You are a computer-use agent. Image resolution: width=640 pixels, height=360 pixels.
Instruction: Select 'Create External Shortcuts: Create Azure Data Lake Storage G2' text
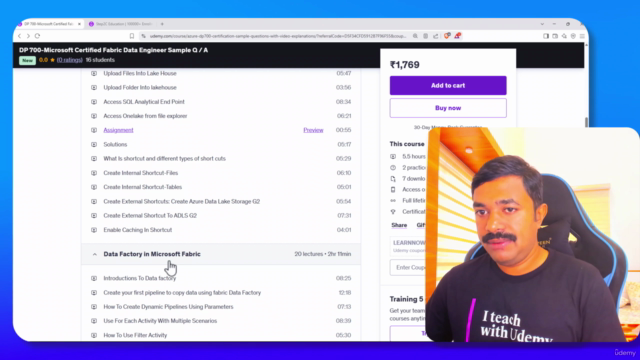tap(182, 201)
